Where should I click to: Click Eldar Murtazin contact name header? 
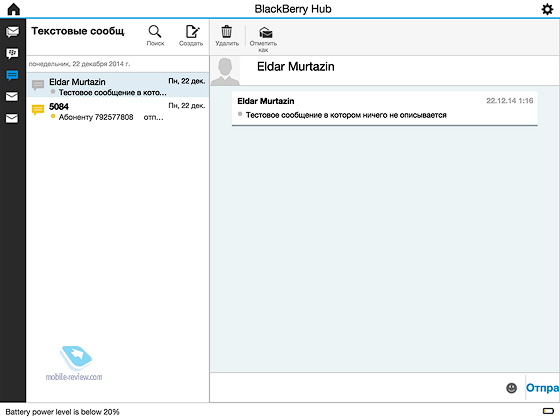pos(296,67)
